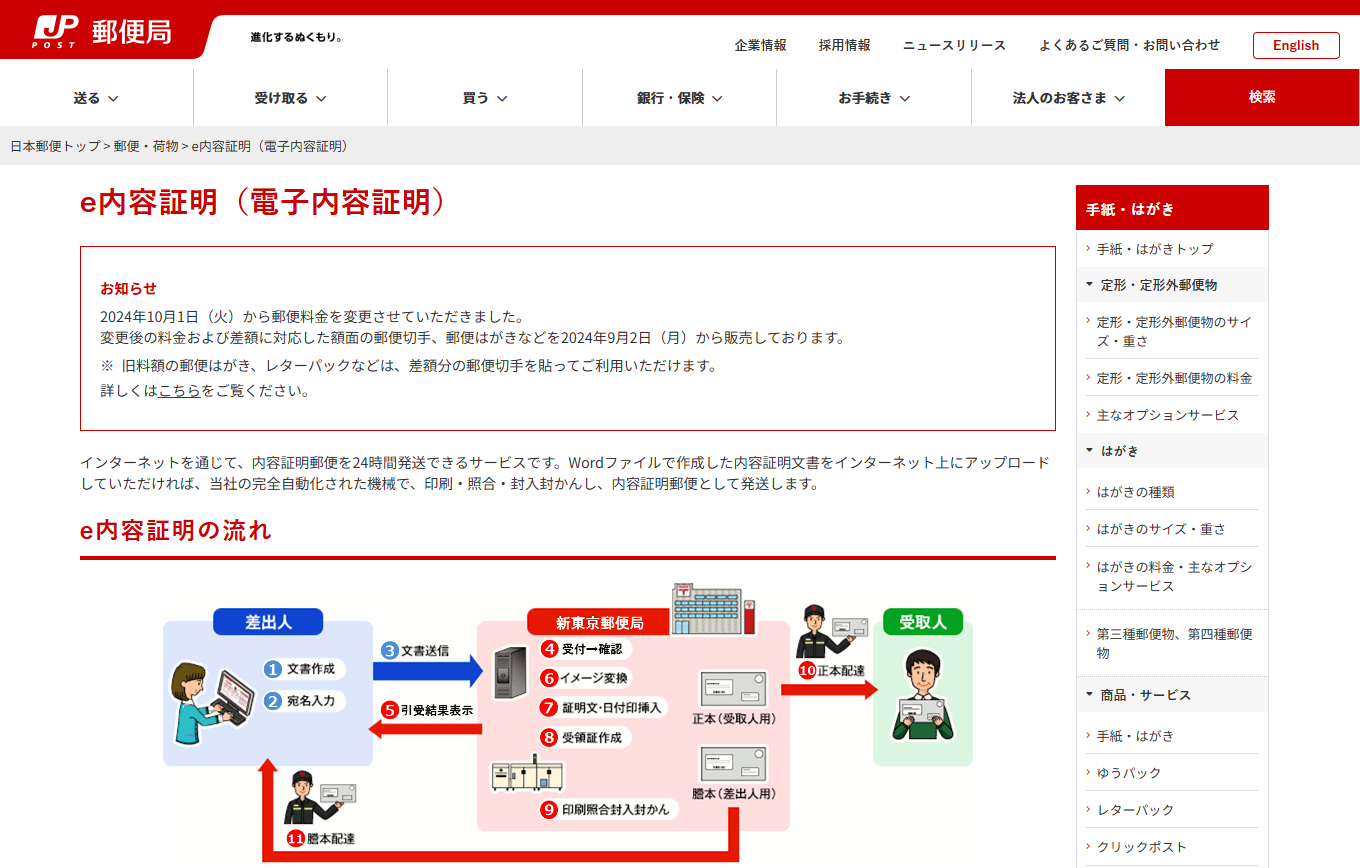Viewport: 1360px width, 868px height.
Task: Expand the 法人のお客さま menu
Action: (x=1068, y=98)
